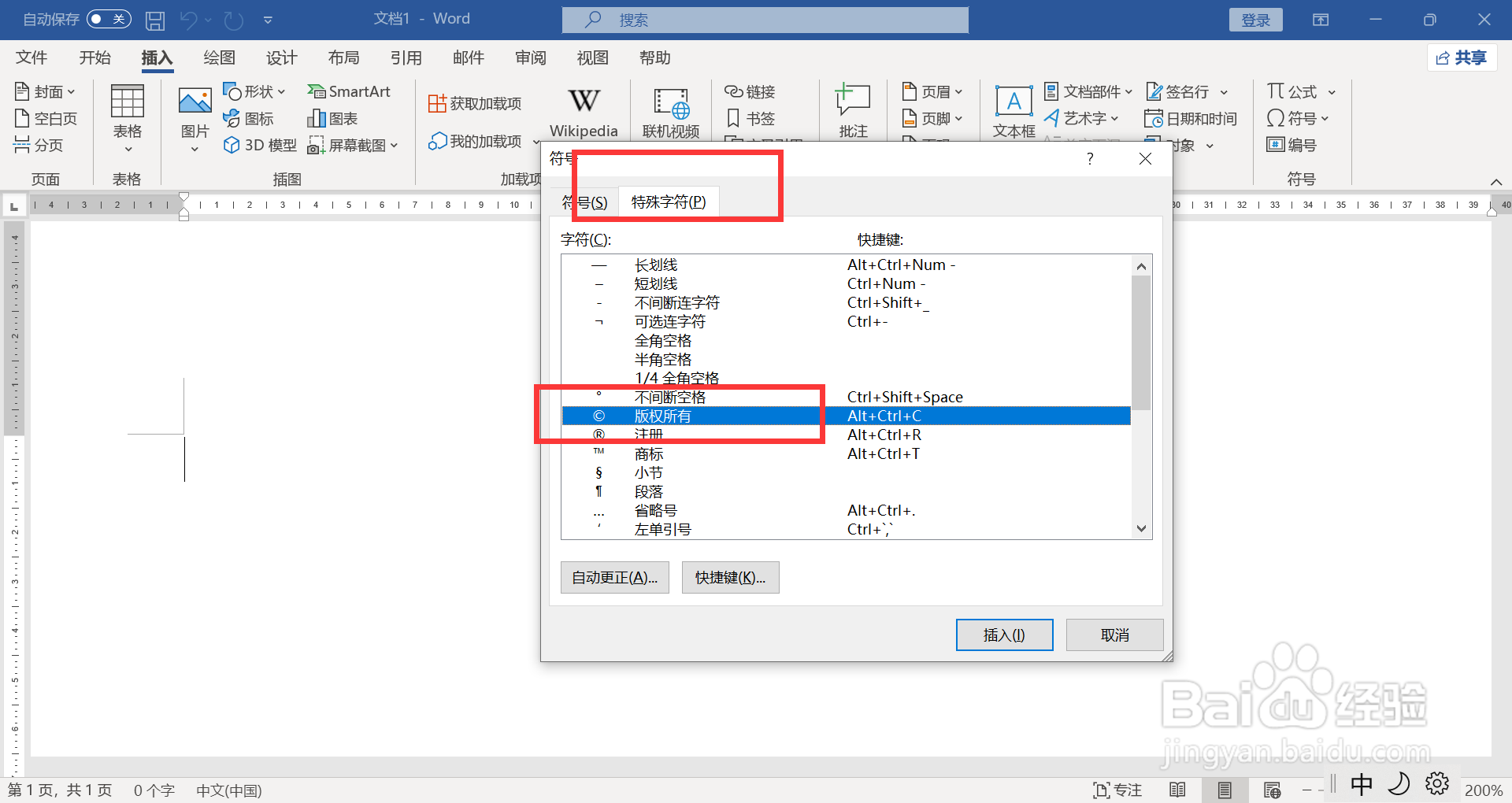Viewport: 1512px width, 803px height.
Task: Select the 版权所有 copyright row
Action: tap(846, 416)
